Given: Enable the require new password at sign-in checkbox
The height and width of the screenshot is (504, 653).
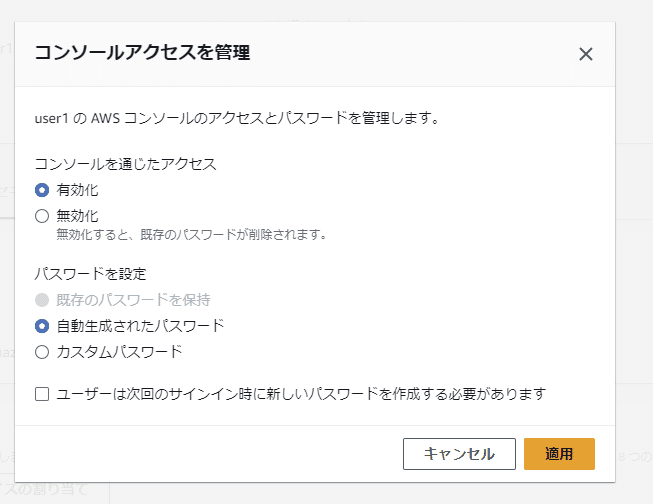Looking at the screenshot, I should click(42, 394).
